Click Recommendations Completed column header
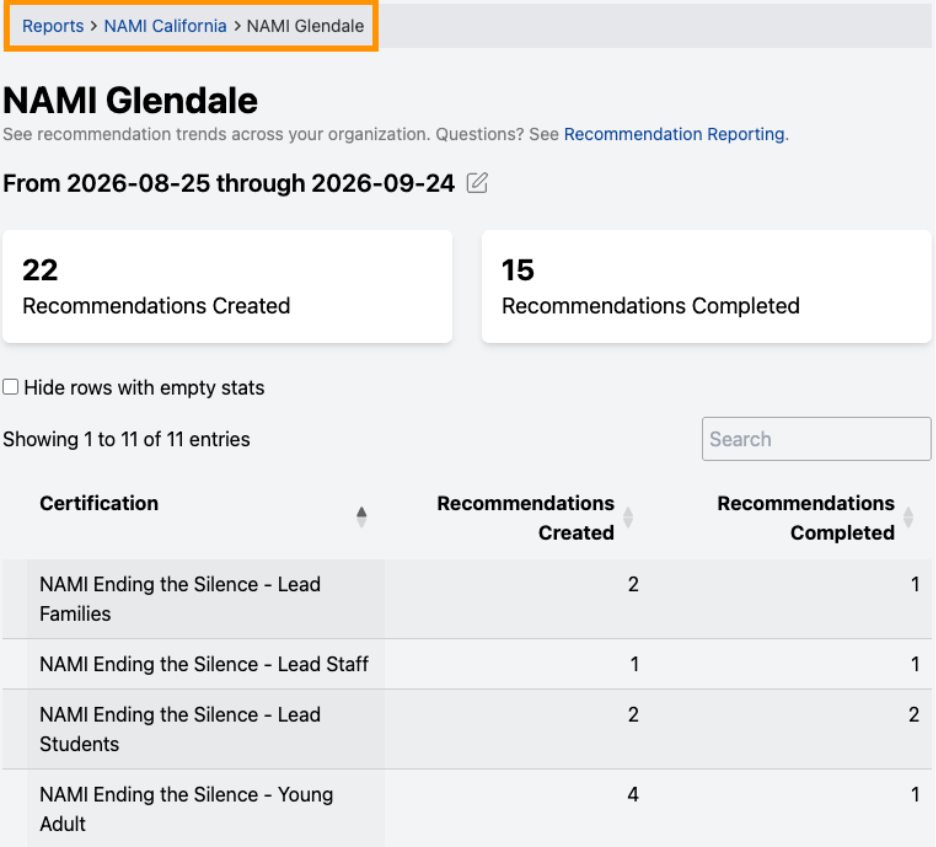The image size is (936, 847). click(x=806, y=518)
